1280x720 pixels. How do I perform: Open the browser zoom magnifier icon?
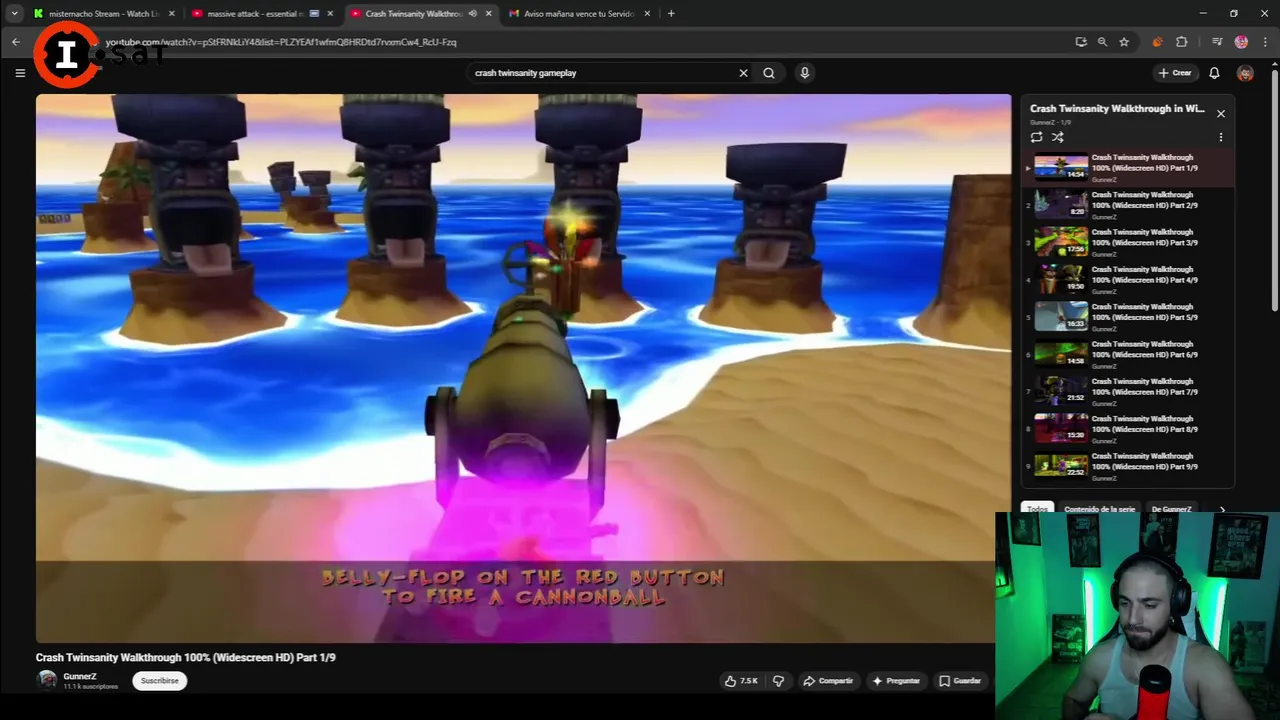pos(1102,42)
